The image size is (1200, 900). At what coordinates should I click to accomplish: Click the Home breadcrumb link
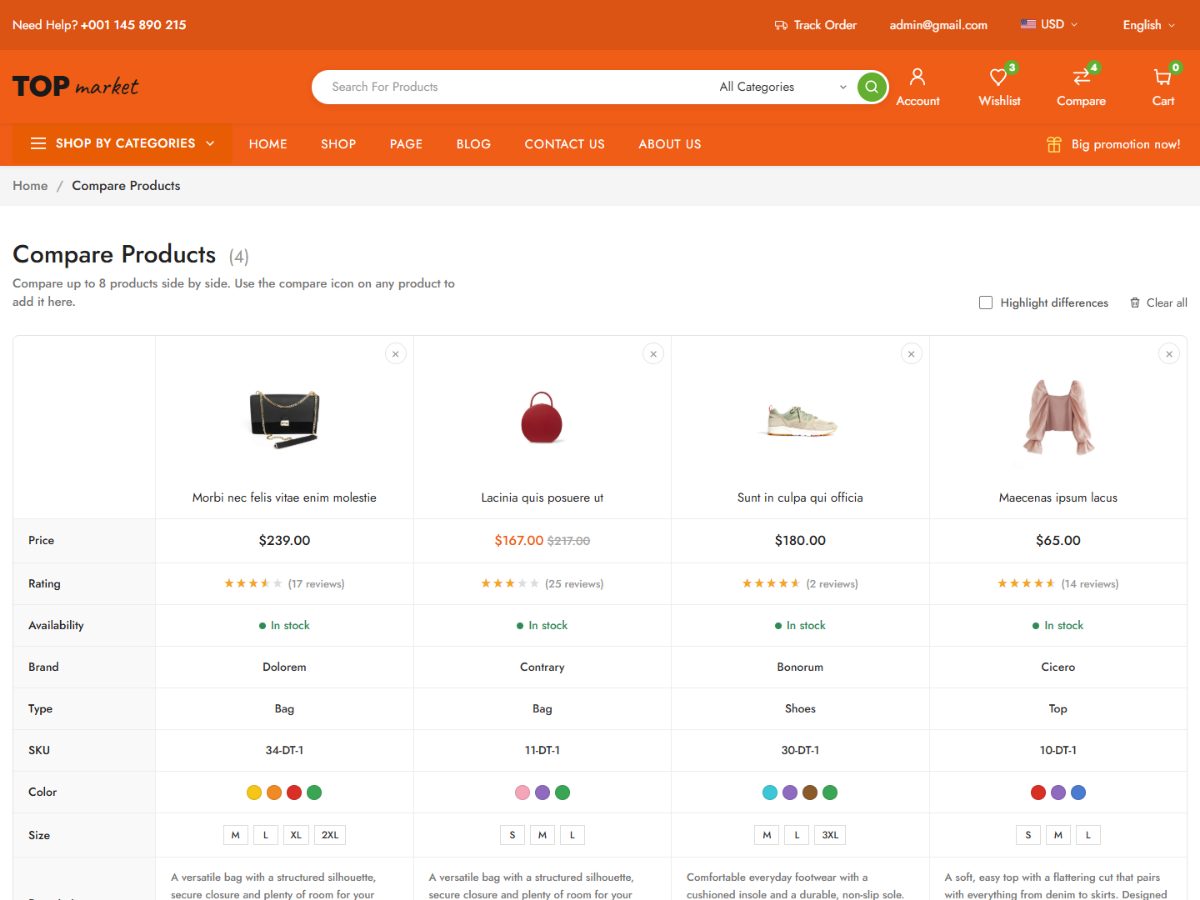tap(30, 186)
